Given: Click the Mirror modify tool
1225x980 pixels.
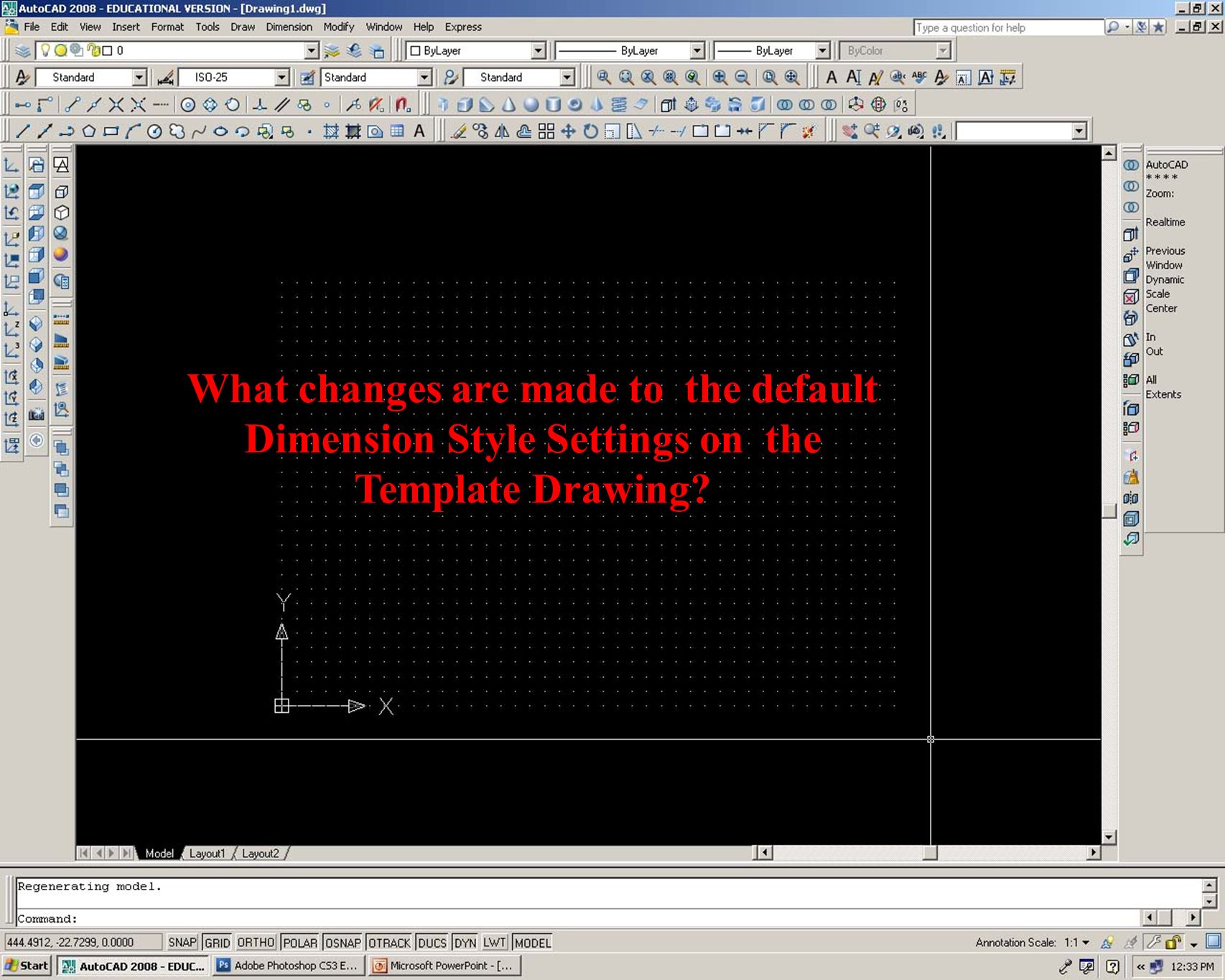Looking at the screenshot, I should pyautogui.click(x=503, y=131).
